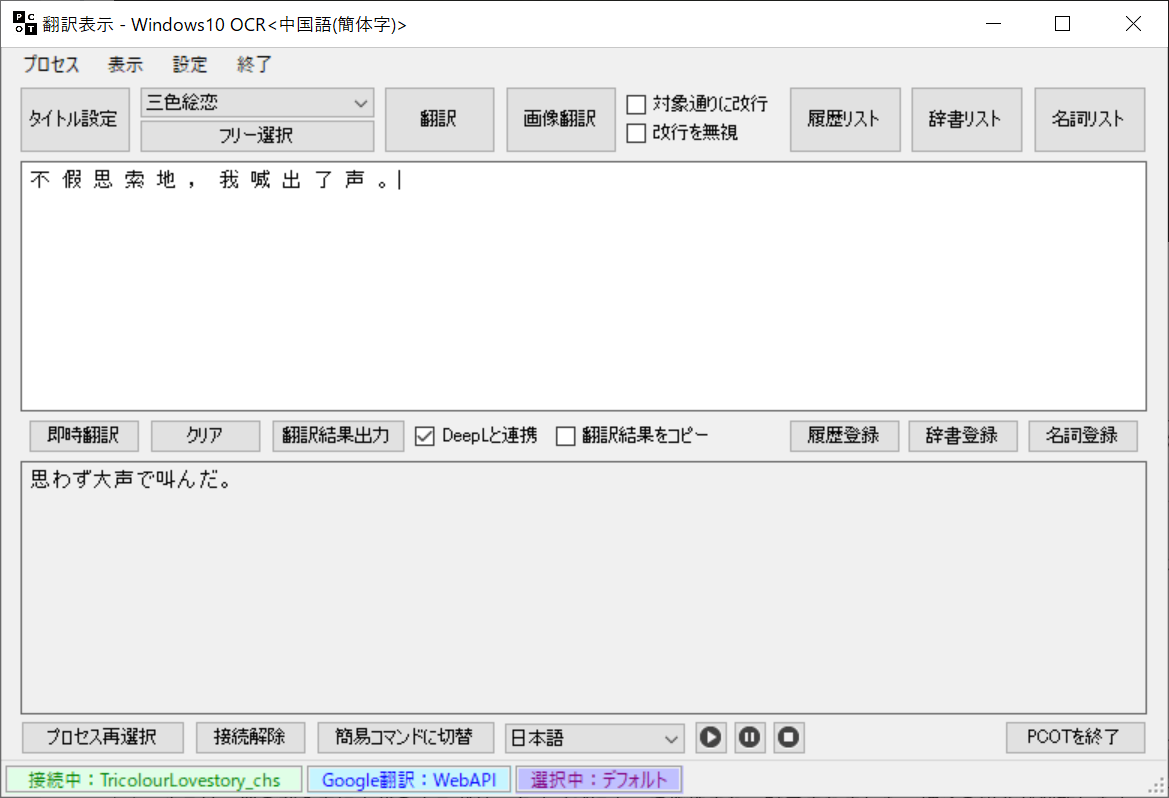Minimize the 翻訳表示 window
Screen dimensions: 1169x798
(993, 24)
